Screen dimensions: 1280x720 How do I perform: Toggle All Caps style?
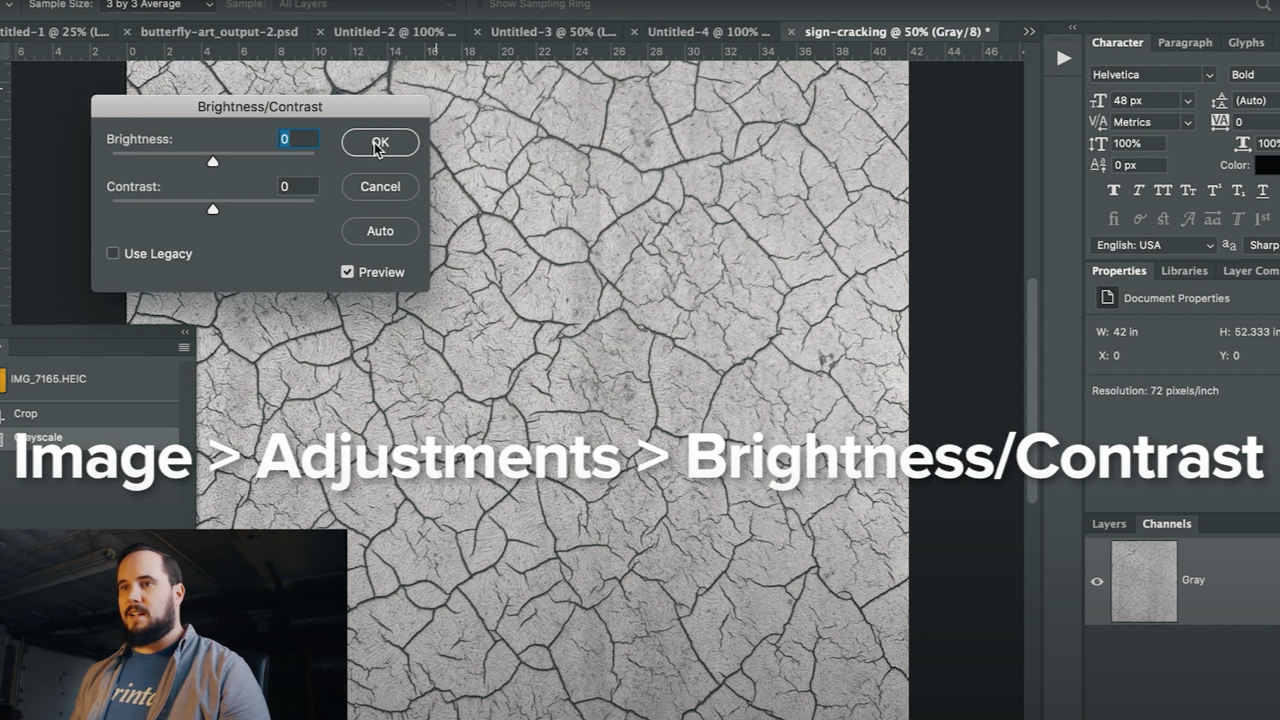click(1163, 191)
